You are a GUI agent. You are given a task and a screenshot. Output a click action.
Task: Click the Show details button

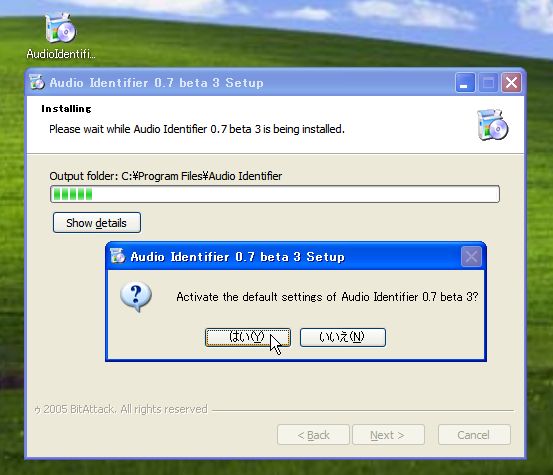pos(97,223)
